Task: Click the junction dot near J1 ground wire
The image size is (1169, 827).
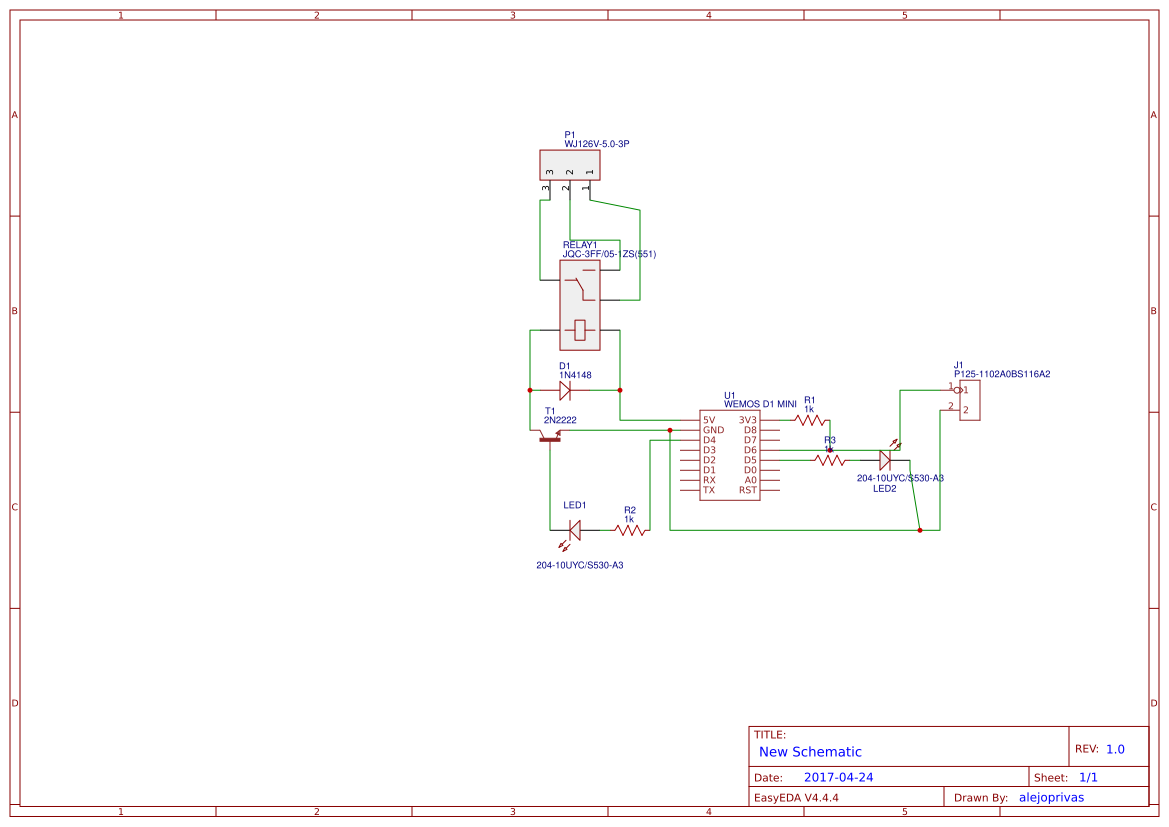Action: tap(920, 530)
